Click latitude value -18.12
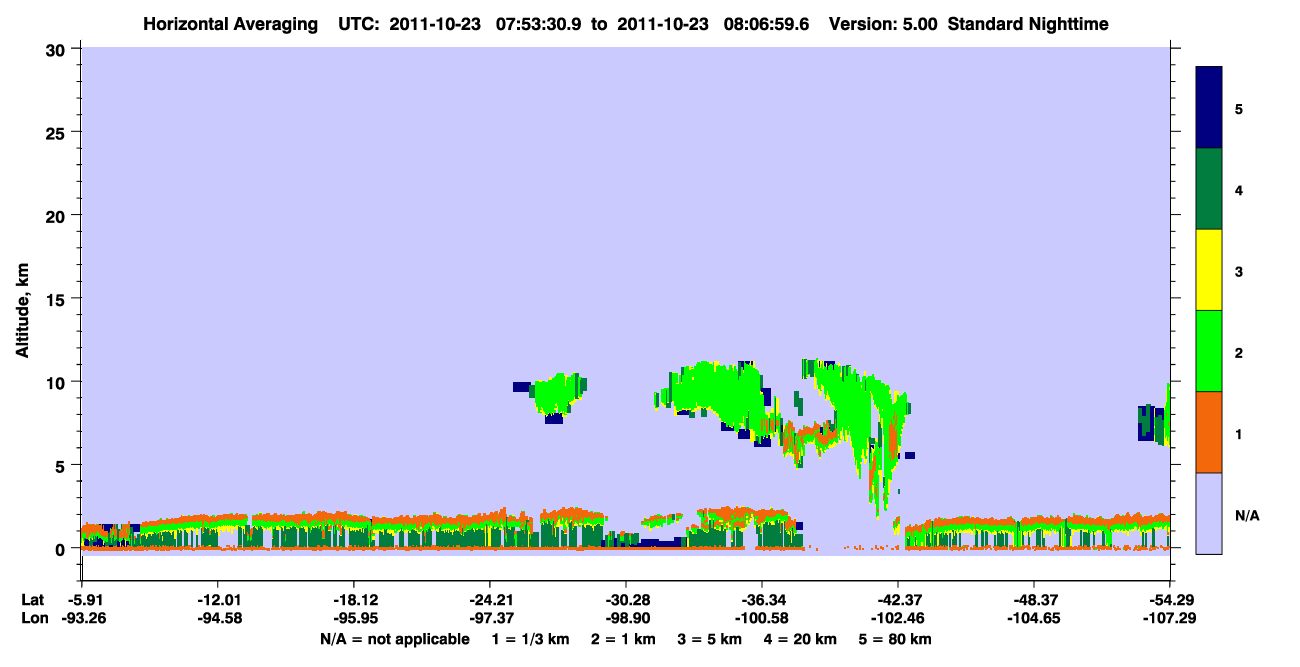 pyautogui.click(x=353, y=600)
